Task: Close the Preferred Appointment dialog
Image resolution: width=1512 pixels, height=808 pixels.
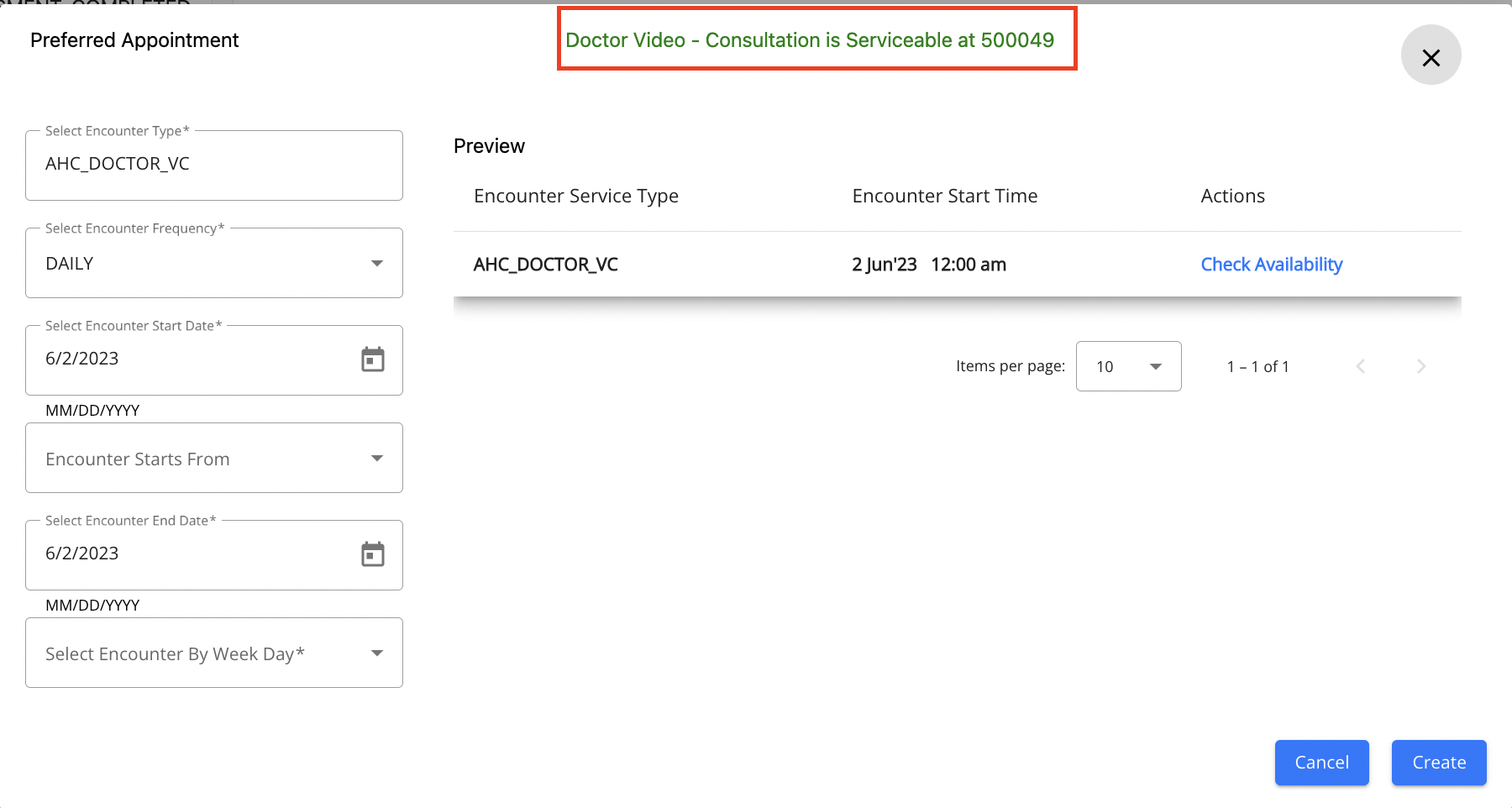Action: (x=1431, y=55)
